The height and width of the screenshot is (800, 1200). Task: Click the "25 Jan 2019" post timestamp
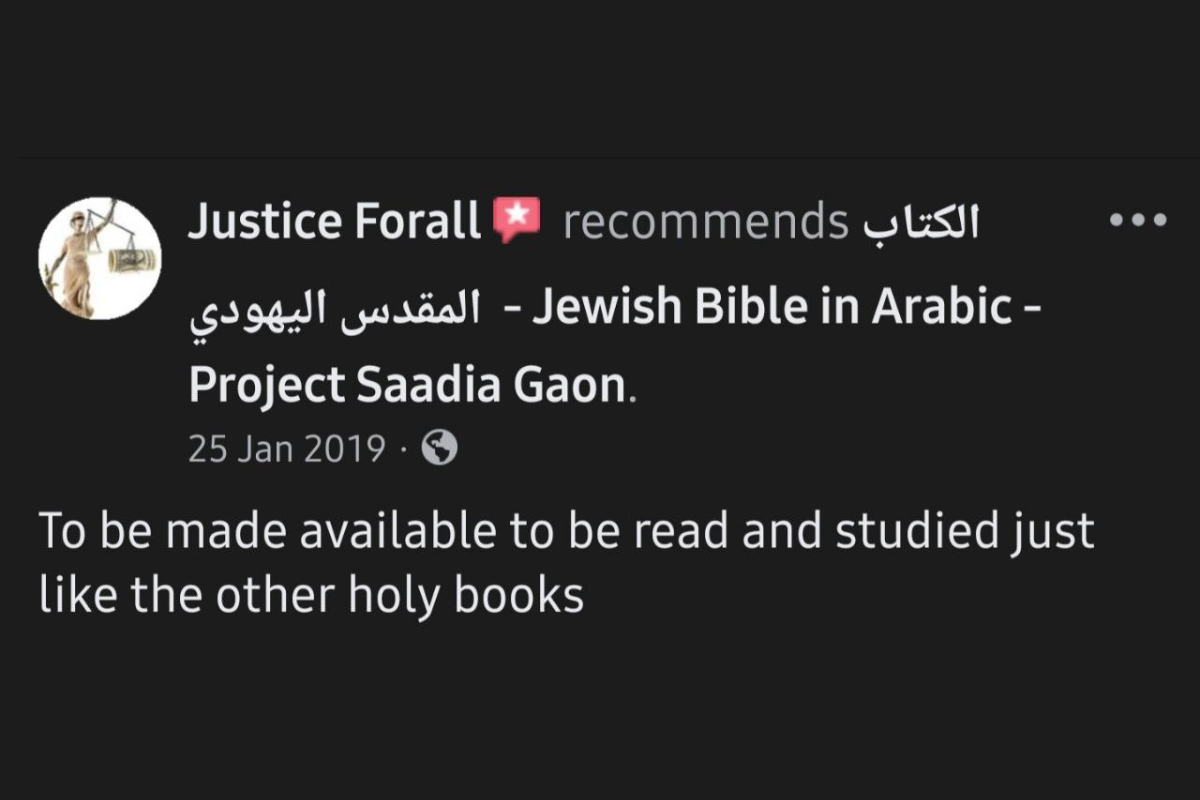point(286,450)
